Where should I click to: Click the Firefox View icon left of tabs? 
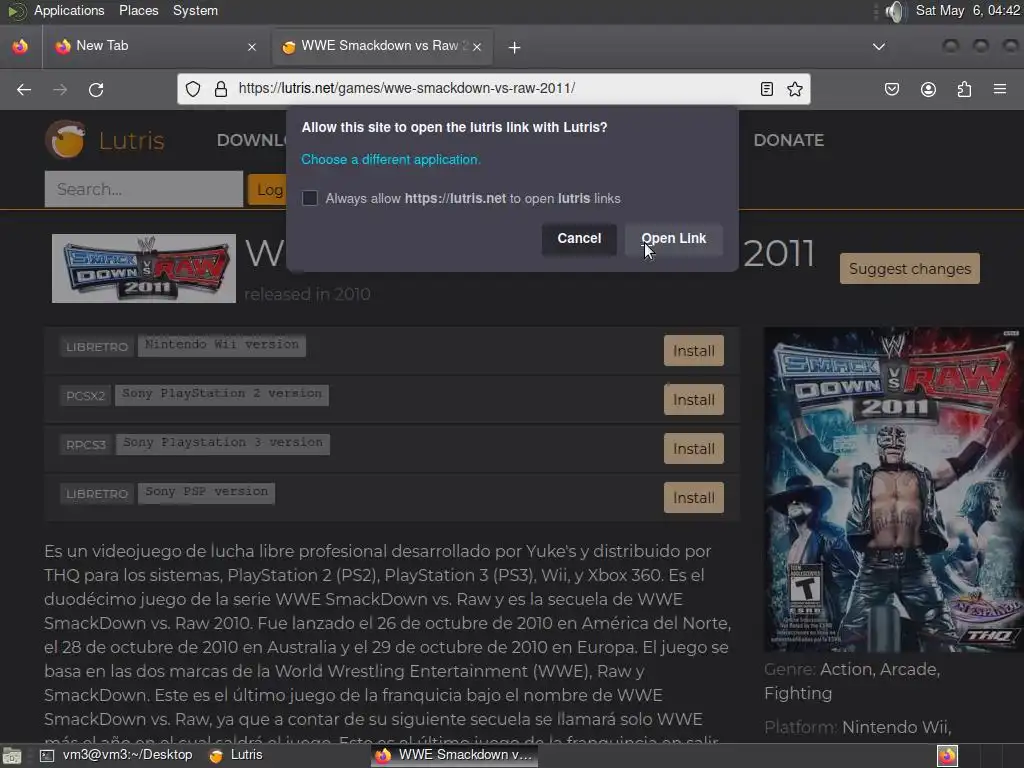point(20,46)
